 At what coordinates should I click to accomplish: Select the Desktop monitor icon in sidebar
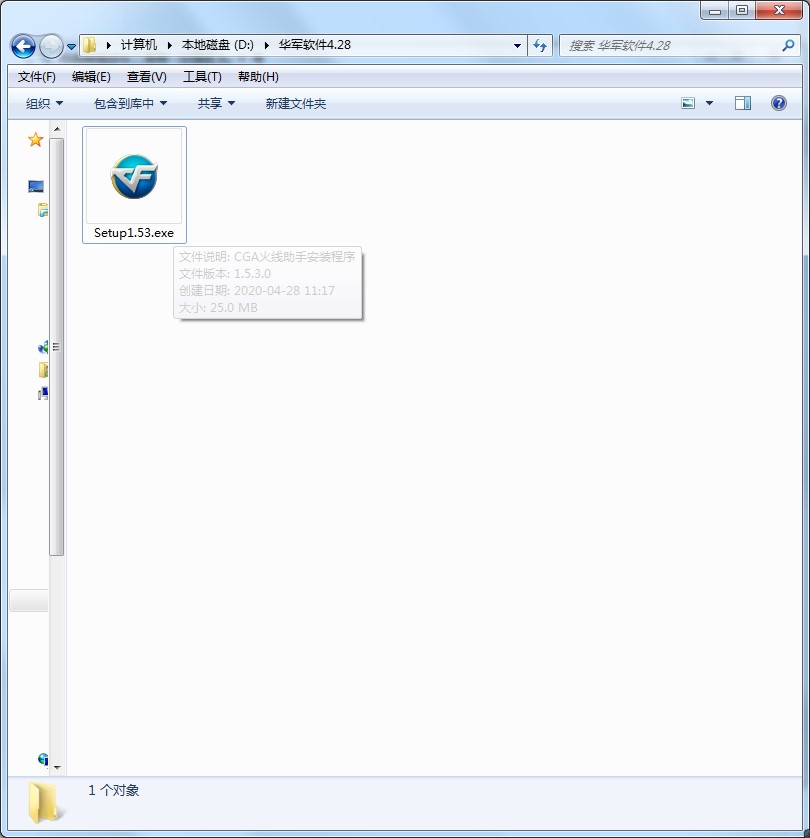point(36,187)
